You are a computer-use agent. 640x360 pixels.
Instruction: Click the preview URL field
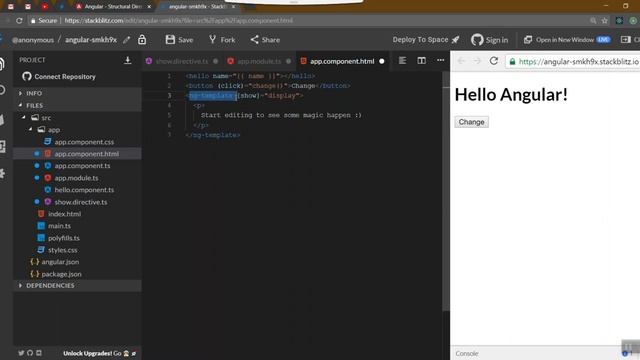click(573, 62)
